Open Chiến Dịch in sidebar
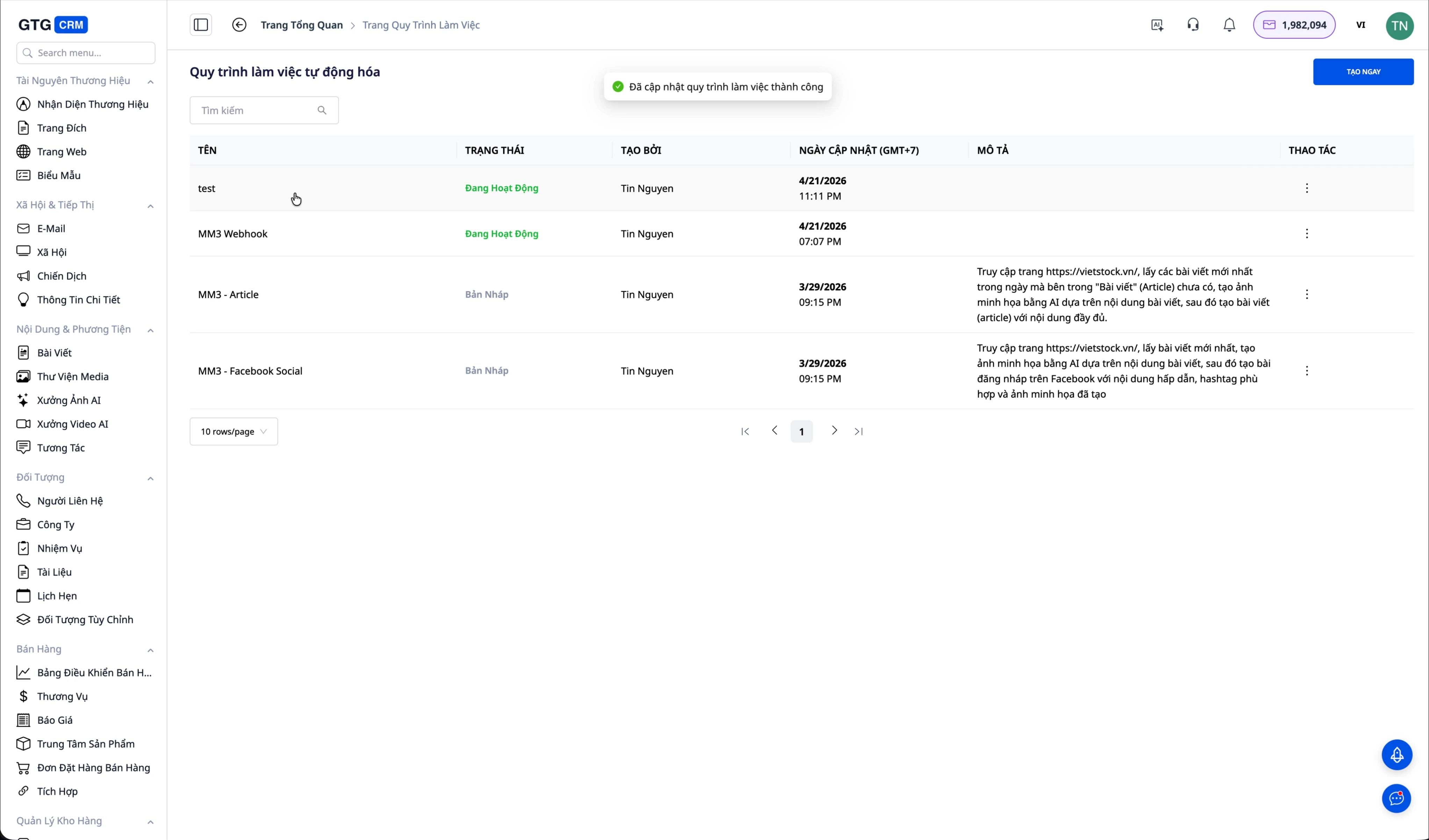 pyautogui.click(x=61, y=276)
